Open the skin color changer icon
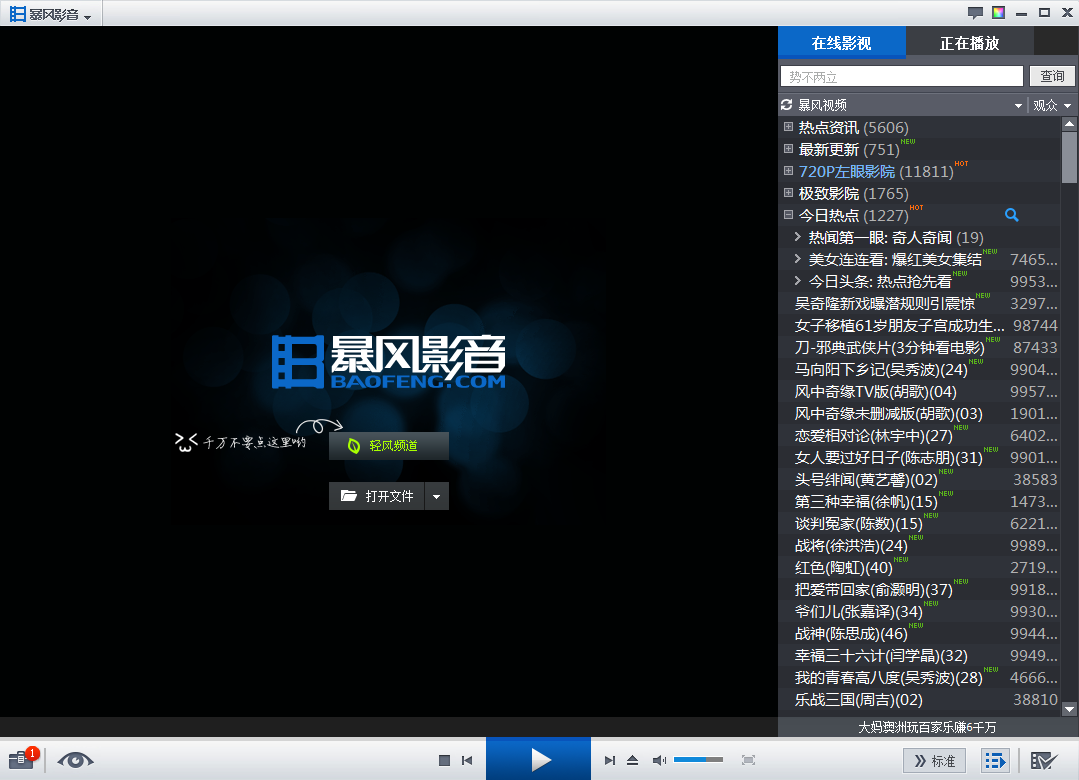 (998, 12)
